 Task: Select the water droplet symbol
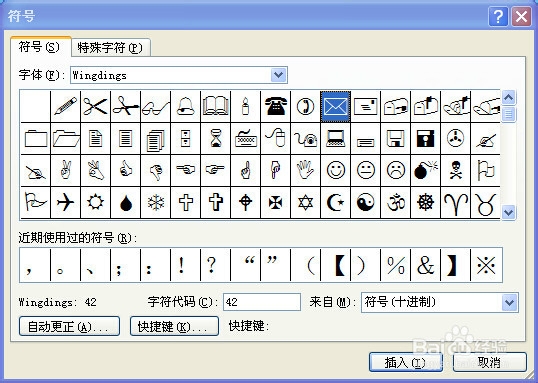[x=126, y=202]
